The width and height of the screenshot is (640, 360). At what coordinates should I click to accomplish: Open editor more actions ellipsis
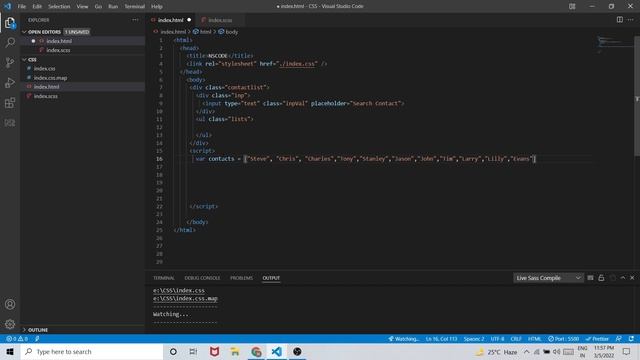tap(631, 20)
